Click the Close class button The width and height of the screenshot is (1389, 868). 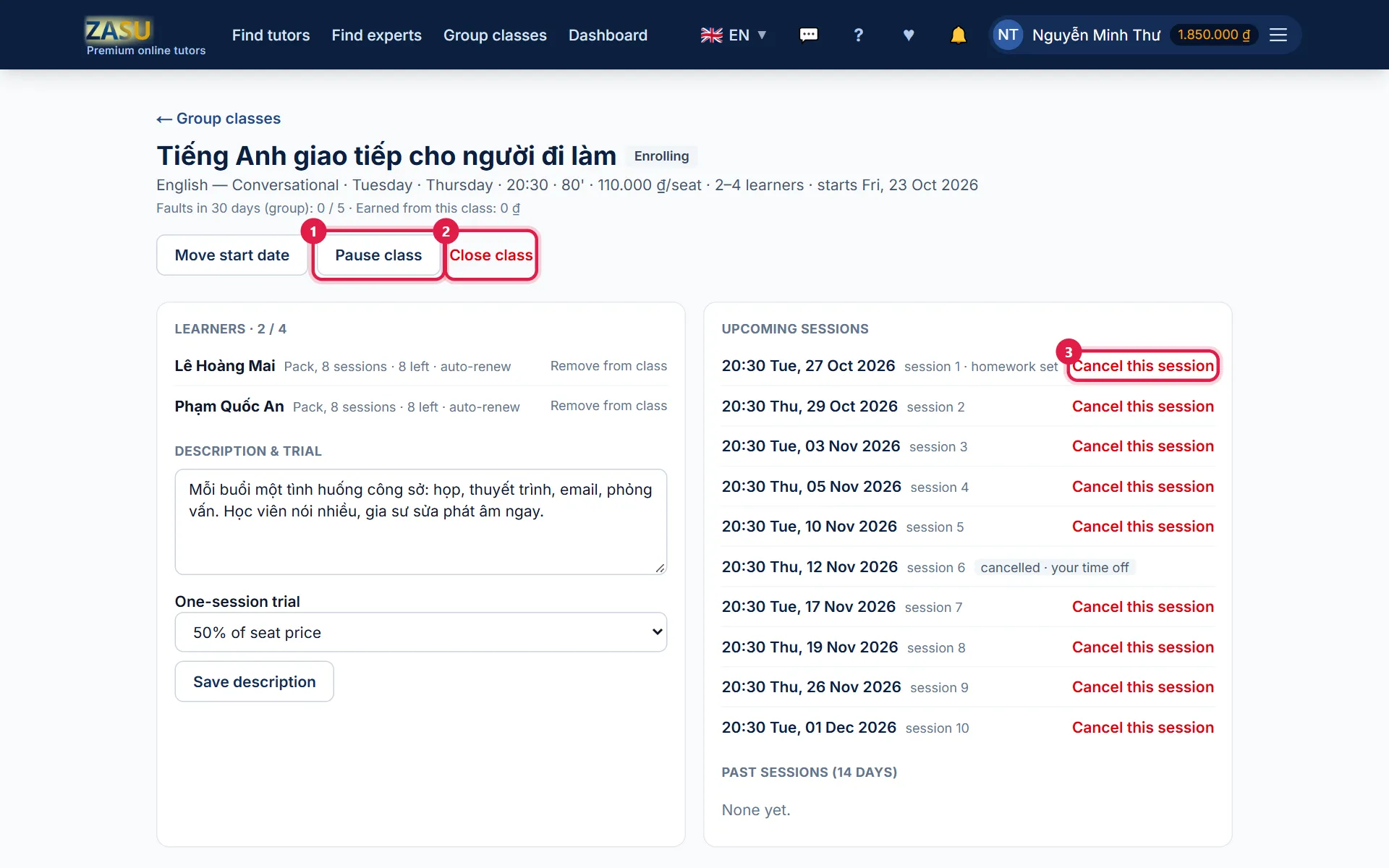point(491,255)
